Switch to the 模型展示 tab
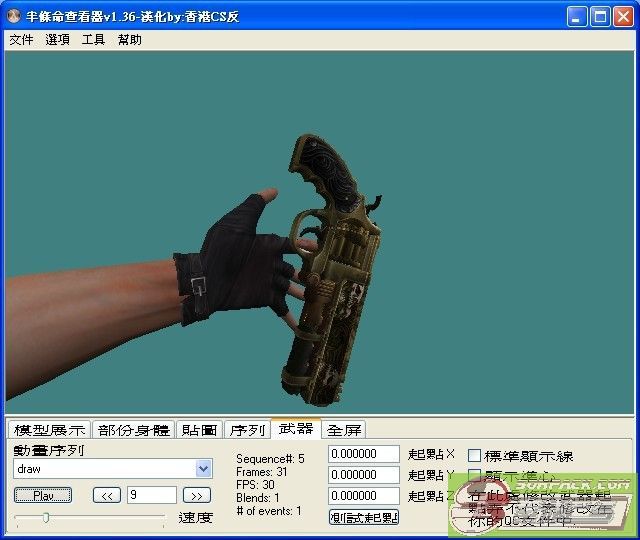This screenshot has width=640, height=540. click(x=49, y=430)
